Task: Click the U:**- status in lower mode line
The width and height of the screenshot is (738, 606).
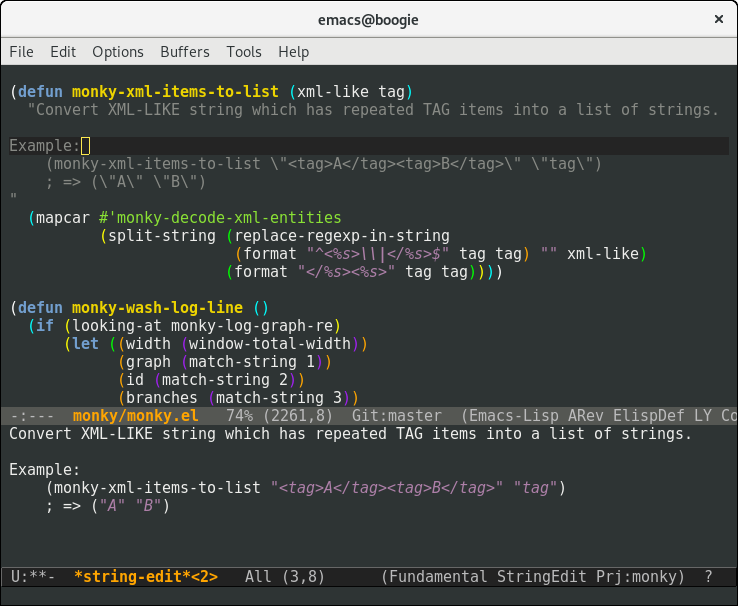Action: [32, 577]
